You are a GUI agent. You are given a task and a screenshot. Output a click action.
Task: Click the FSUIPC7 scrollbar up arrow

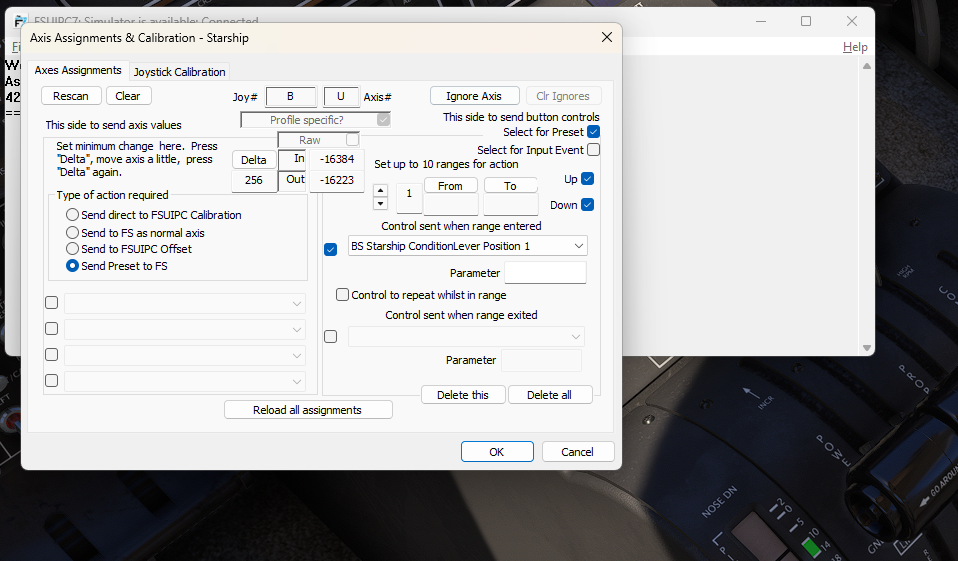tap(866, 66)
